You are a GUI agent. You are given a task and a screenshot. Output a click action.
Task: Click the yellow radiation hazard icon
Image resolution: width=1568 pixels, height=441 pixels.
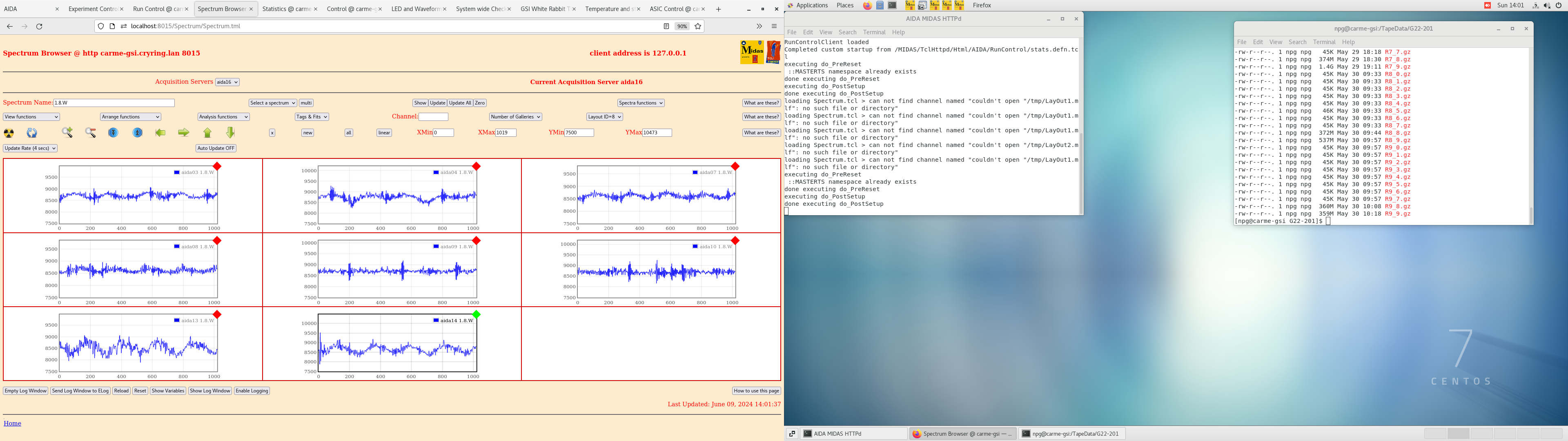click(x=9, y=133)
